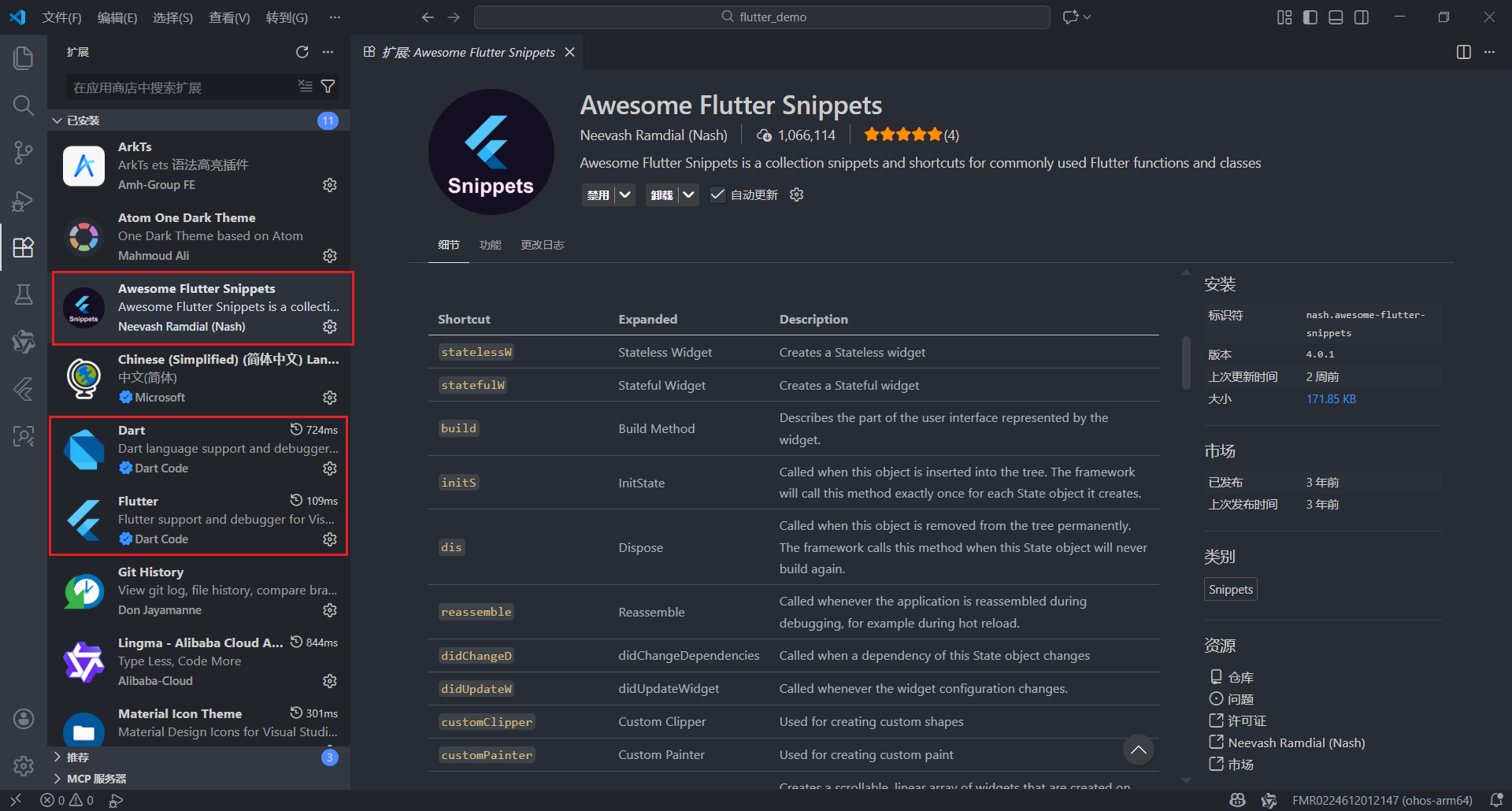Go back in navigation history
The height and width of the screenshot is (811, 1512).
click(x=428, y=17)
